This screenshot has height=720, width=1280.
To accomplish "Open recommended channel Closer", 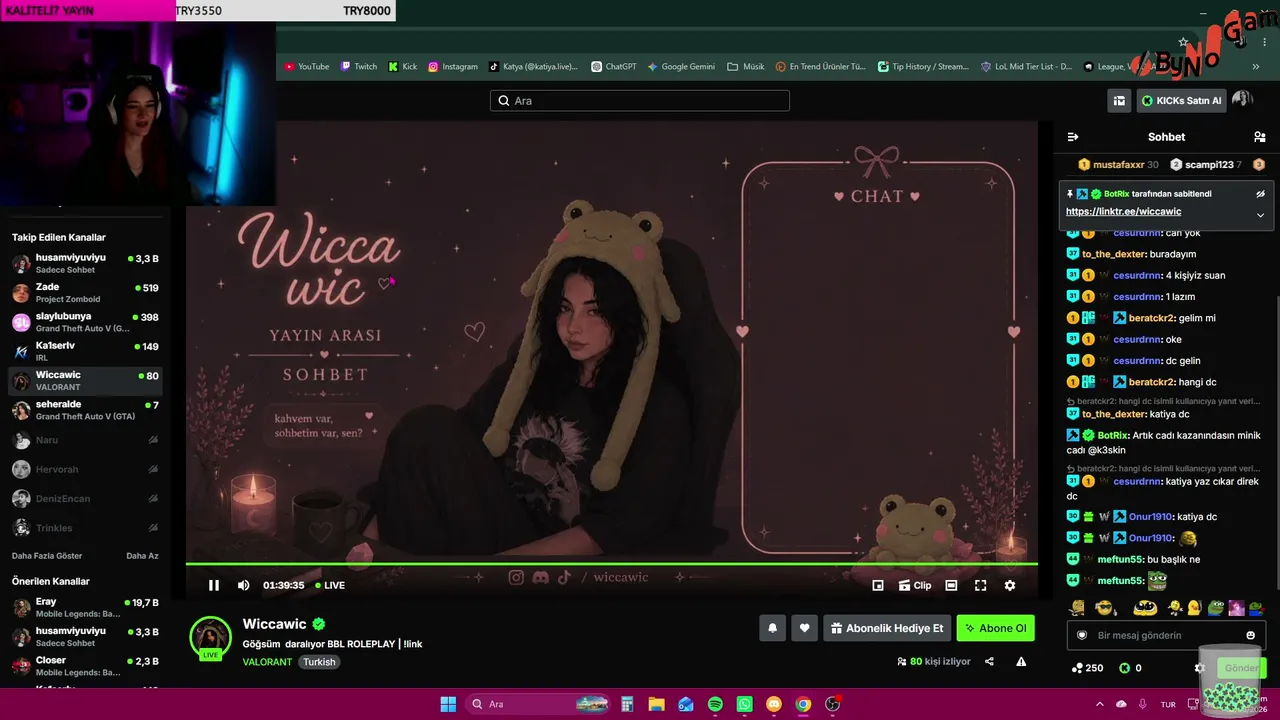I will 85,666.
